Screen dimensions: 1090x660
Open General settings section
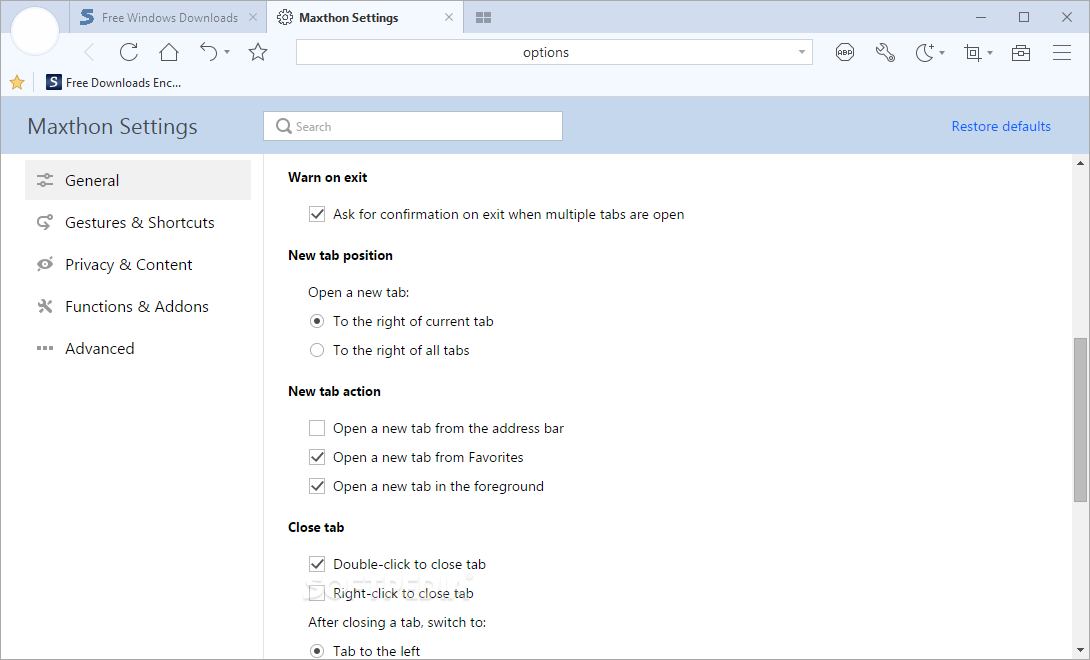click(x=138, y=180)
